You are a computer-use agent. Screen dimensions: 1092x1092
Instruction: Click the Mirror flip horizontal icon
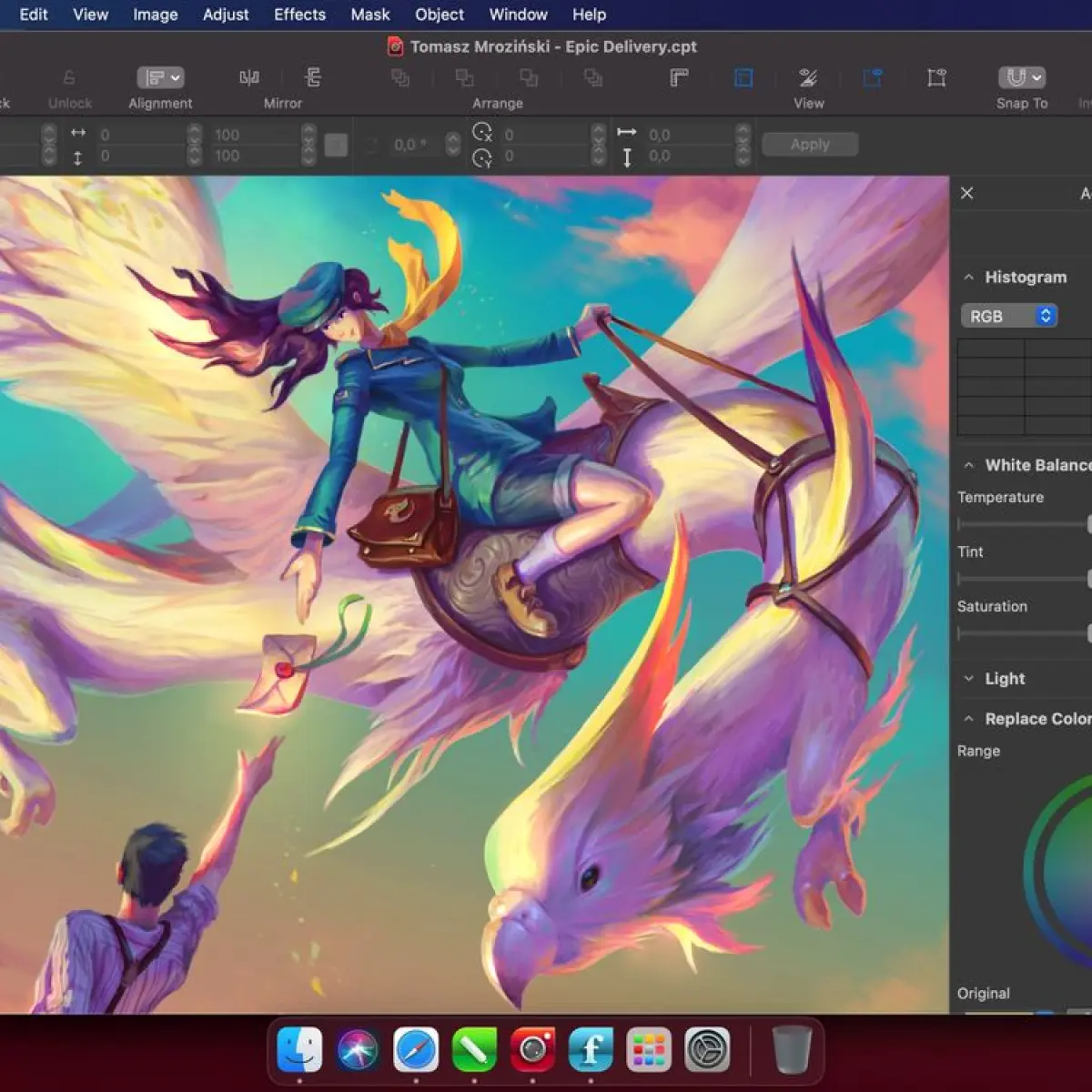(249, 77)
